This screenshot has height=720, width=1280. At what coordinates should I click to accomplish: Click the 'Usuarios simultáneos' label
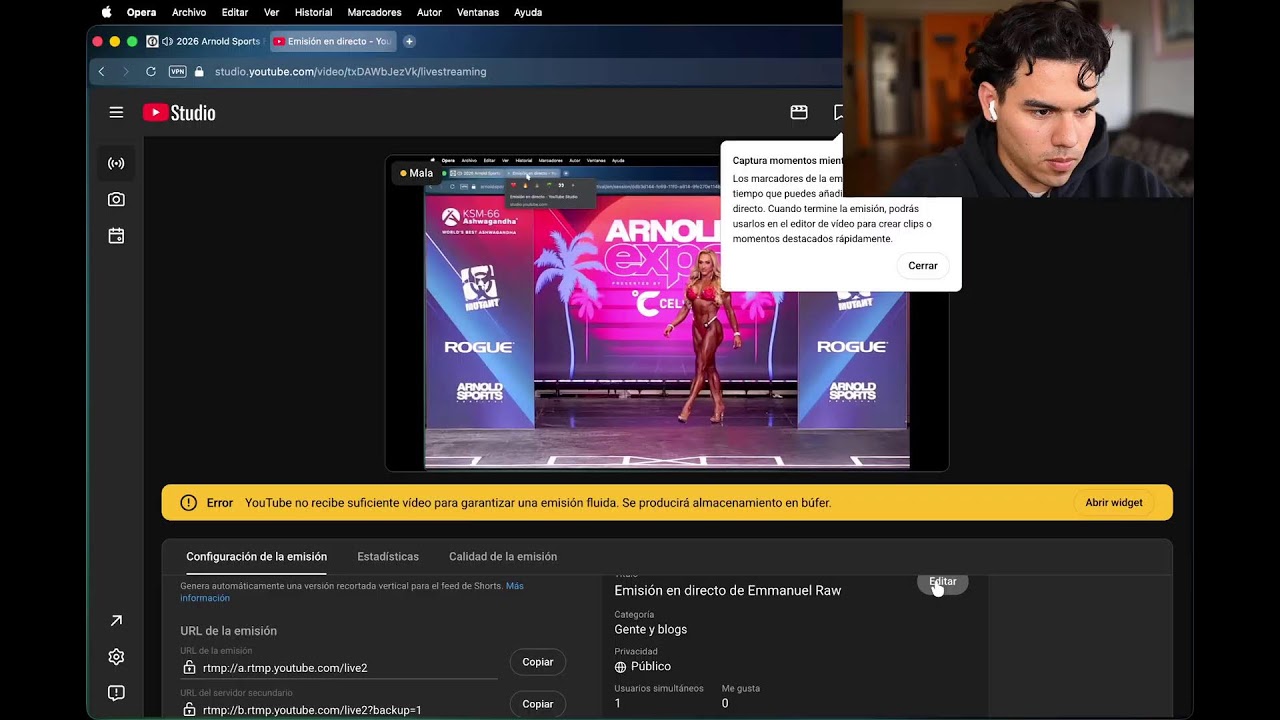pos(659,689)
